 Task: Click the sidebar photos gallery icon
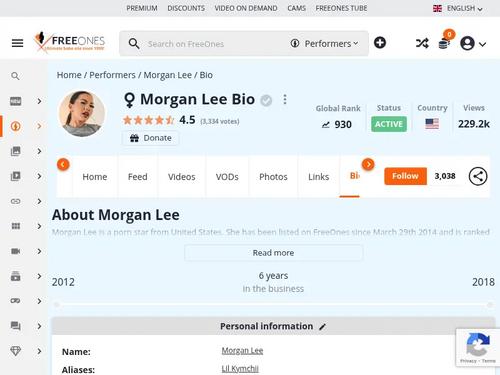16,151
